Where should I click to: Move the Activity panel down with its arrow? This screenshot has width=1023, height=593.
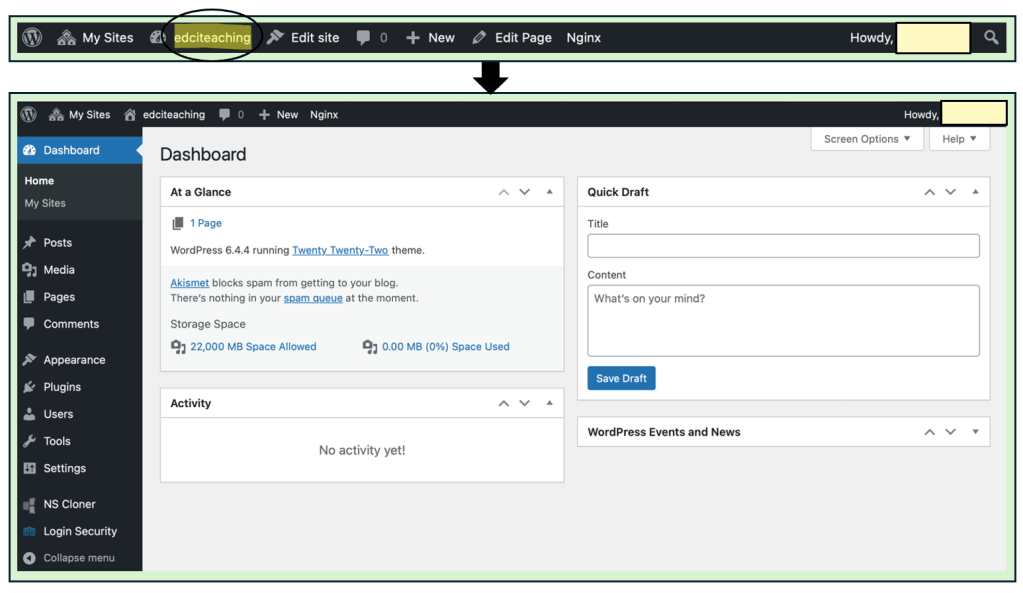point(525,403)
